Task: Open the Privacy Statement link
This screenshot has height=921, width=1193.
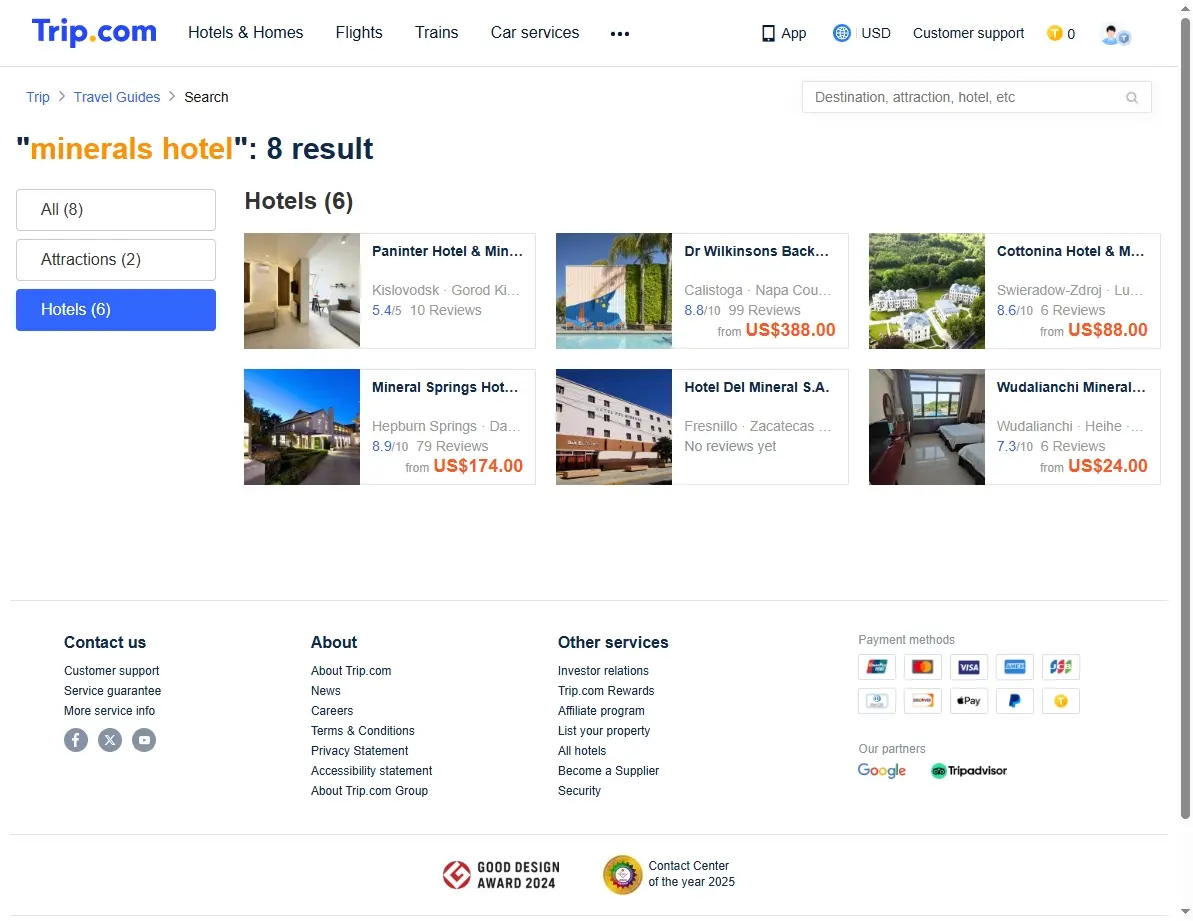Action: 359,751
